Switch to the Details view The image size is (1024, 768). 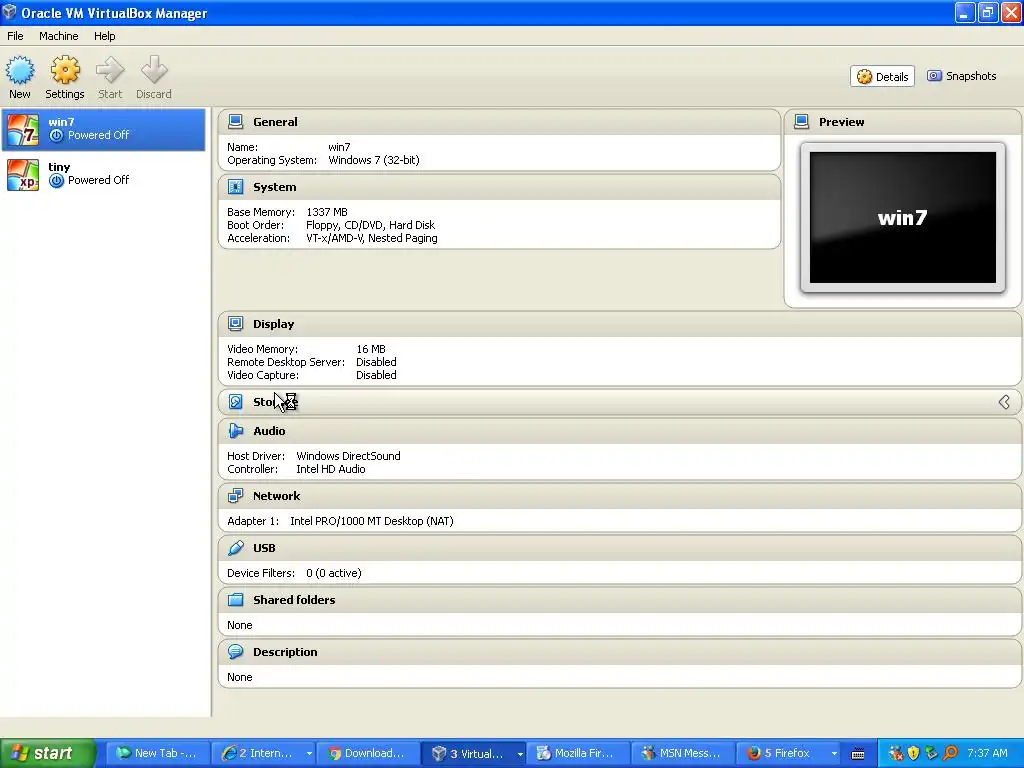(882, 76)
